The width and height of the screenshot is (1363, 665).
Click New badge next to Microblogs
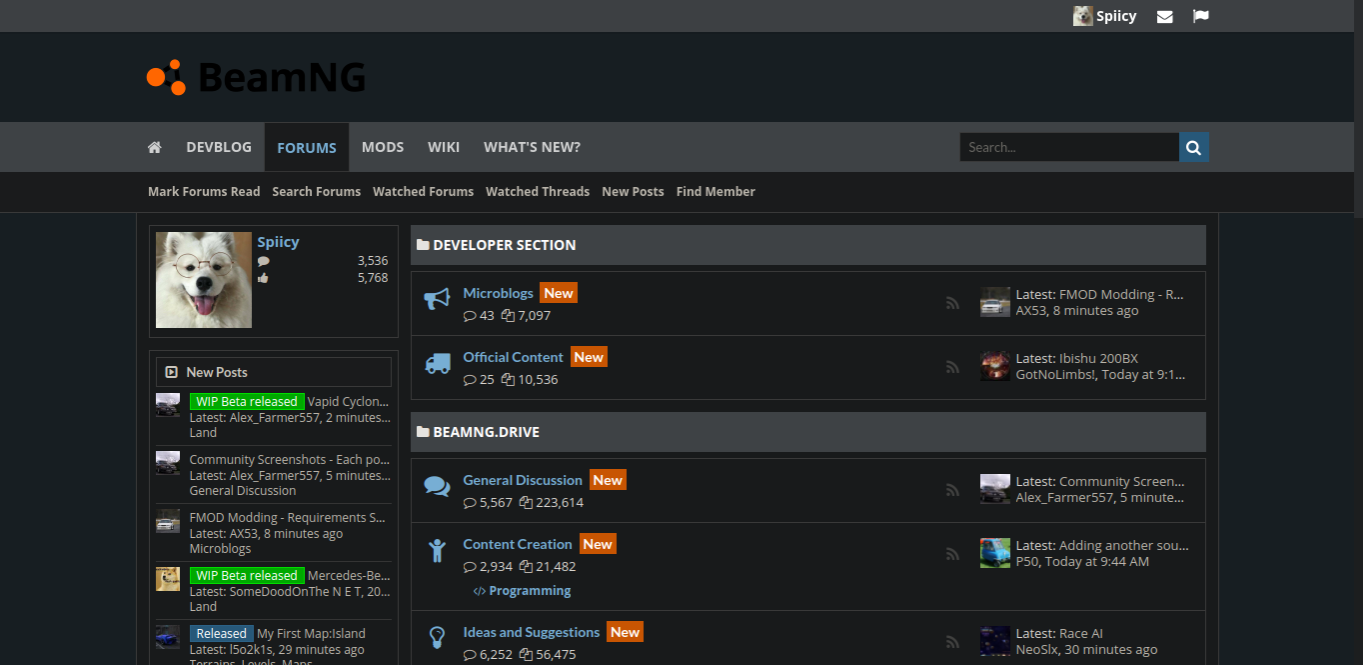[559, 293]
